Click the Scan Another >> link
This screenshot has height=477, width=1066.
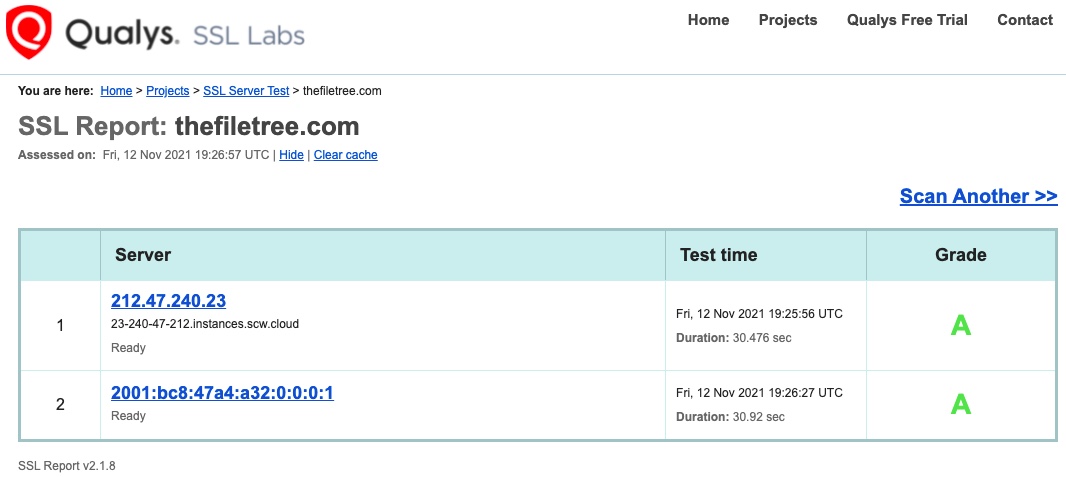coord(978,196)
